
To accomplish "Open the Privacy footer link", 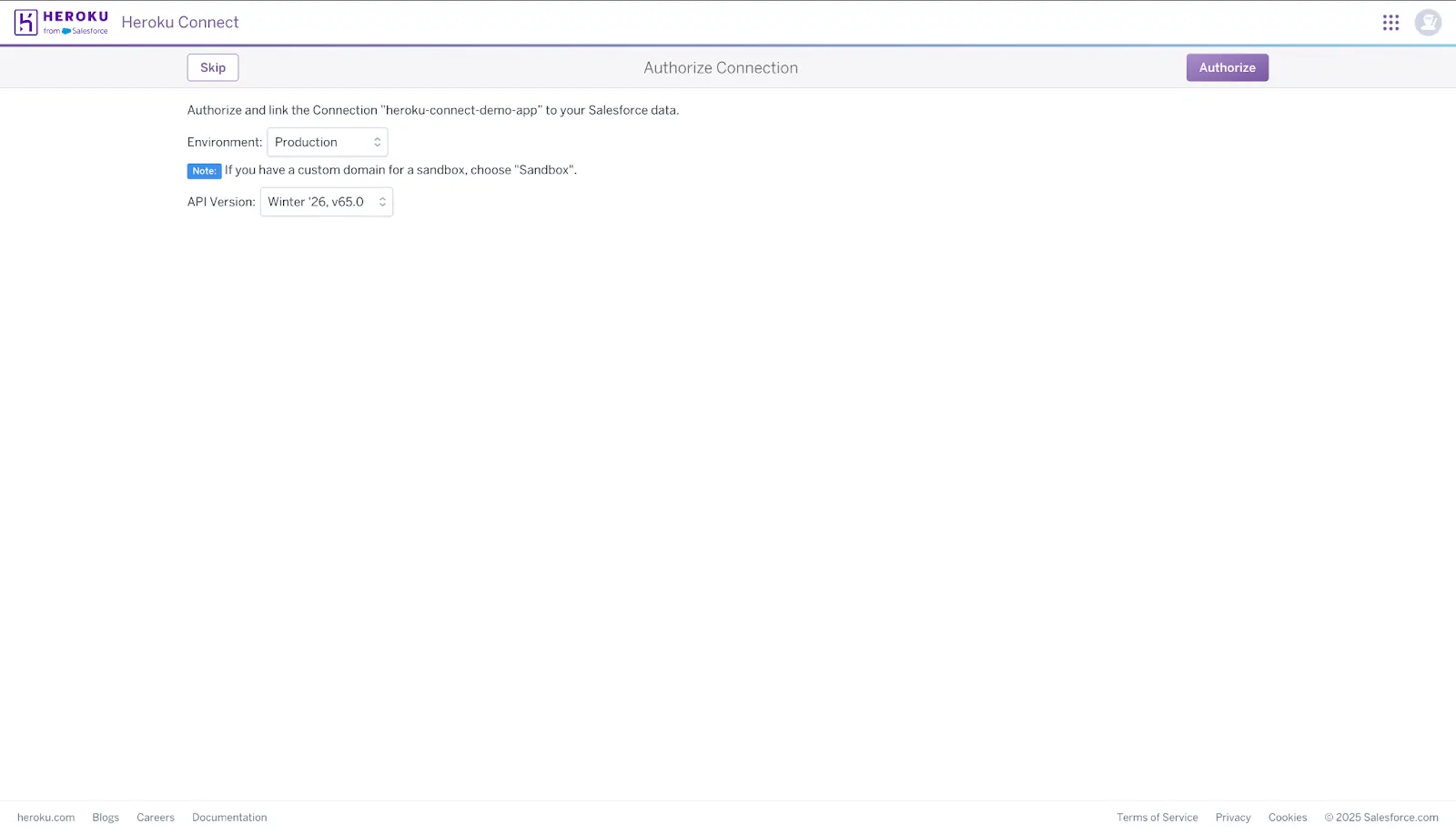I will tap(1233, 818).
